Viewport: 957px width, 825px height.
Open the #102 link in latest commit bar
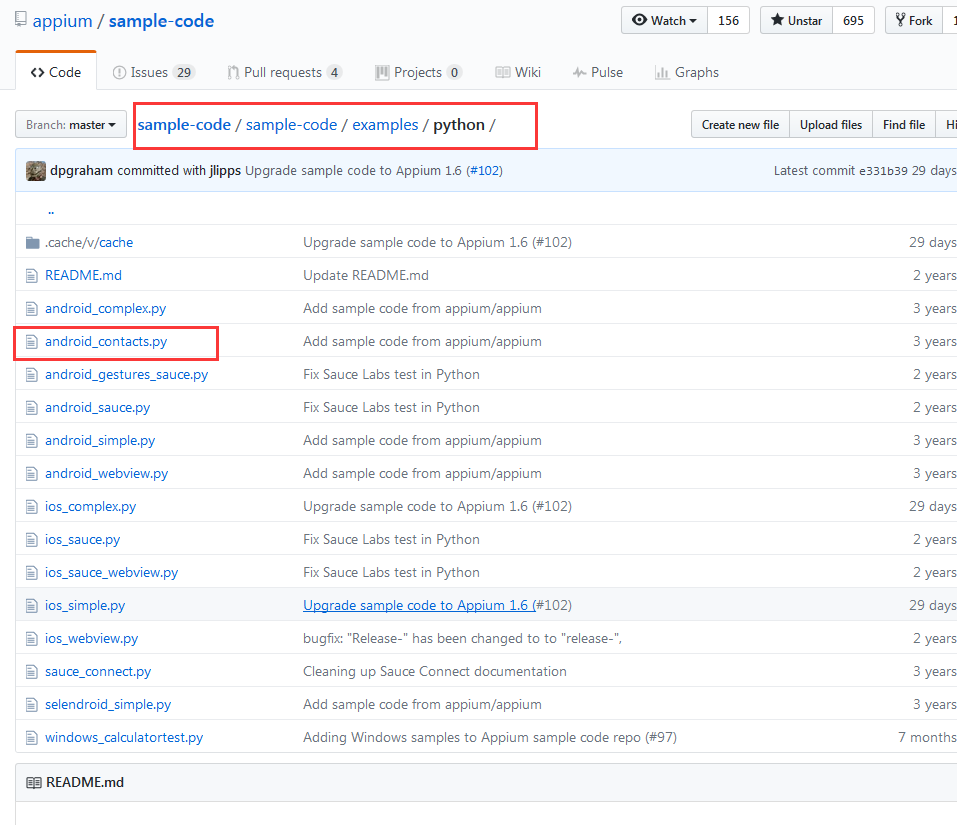coord(485,171)
